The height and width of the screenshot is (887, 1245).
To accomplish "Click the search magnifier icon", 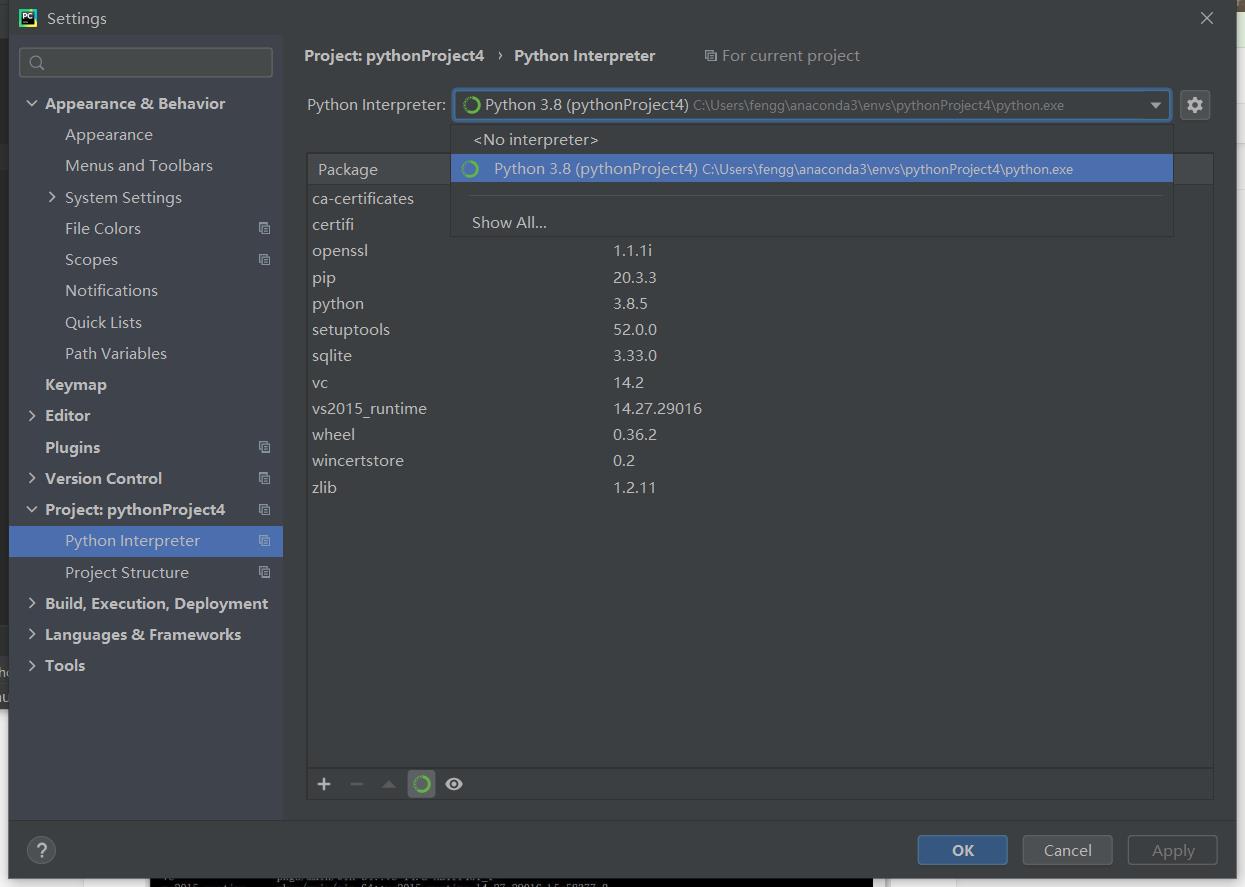I will click(x=37, y=63).
